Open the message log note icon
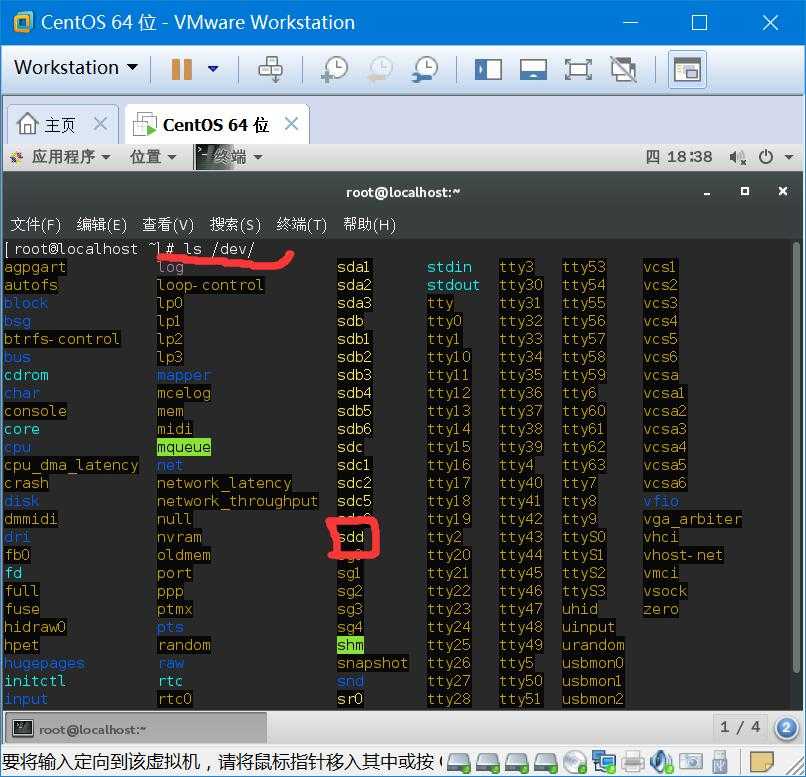806x777 pixels. point(762,762)
